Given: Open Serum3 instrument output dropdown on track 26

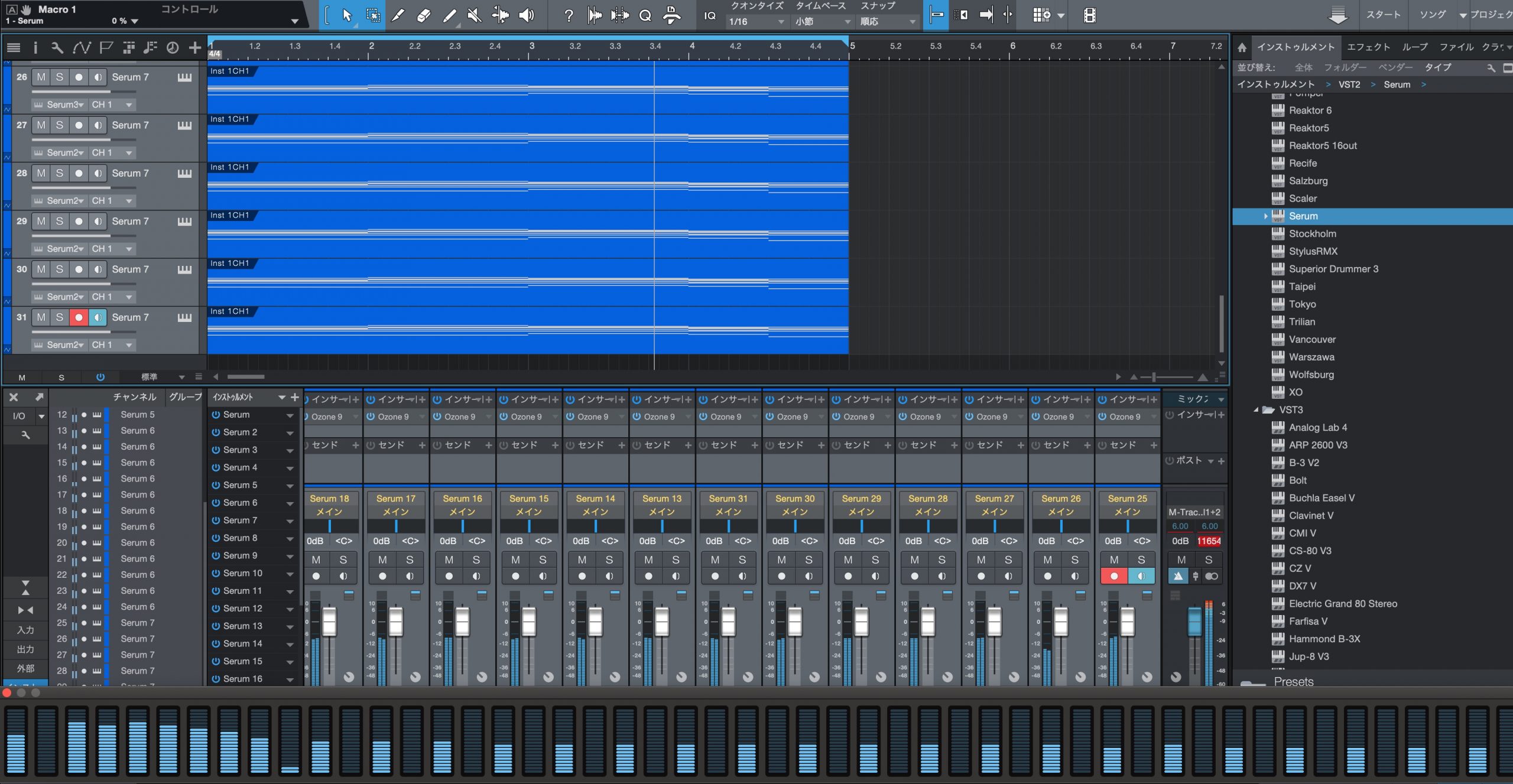Looking at the screenshot, I should (x=59, y=105).
